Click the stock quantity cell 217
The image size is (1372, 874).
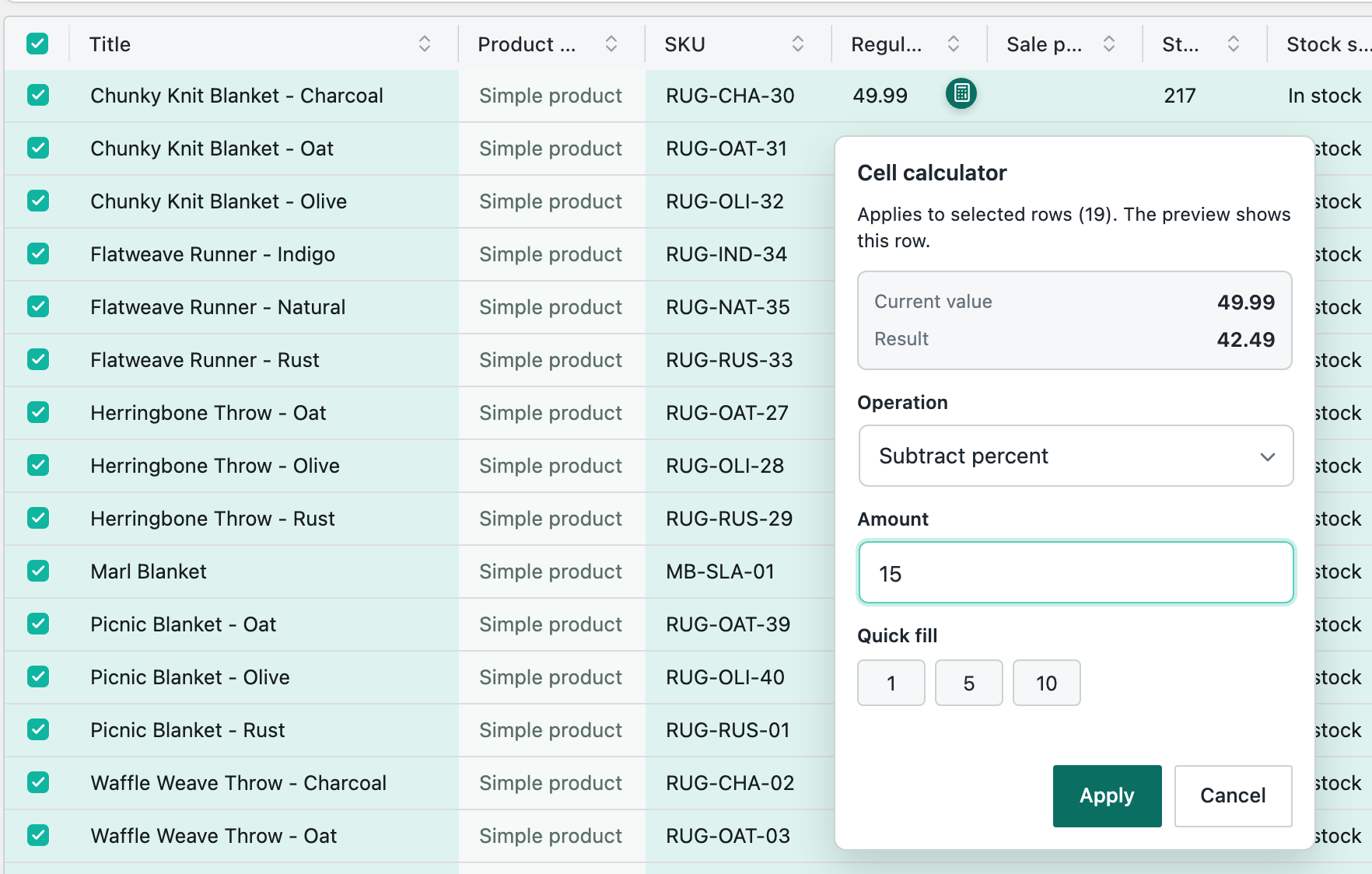(1179, 96)
